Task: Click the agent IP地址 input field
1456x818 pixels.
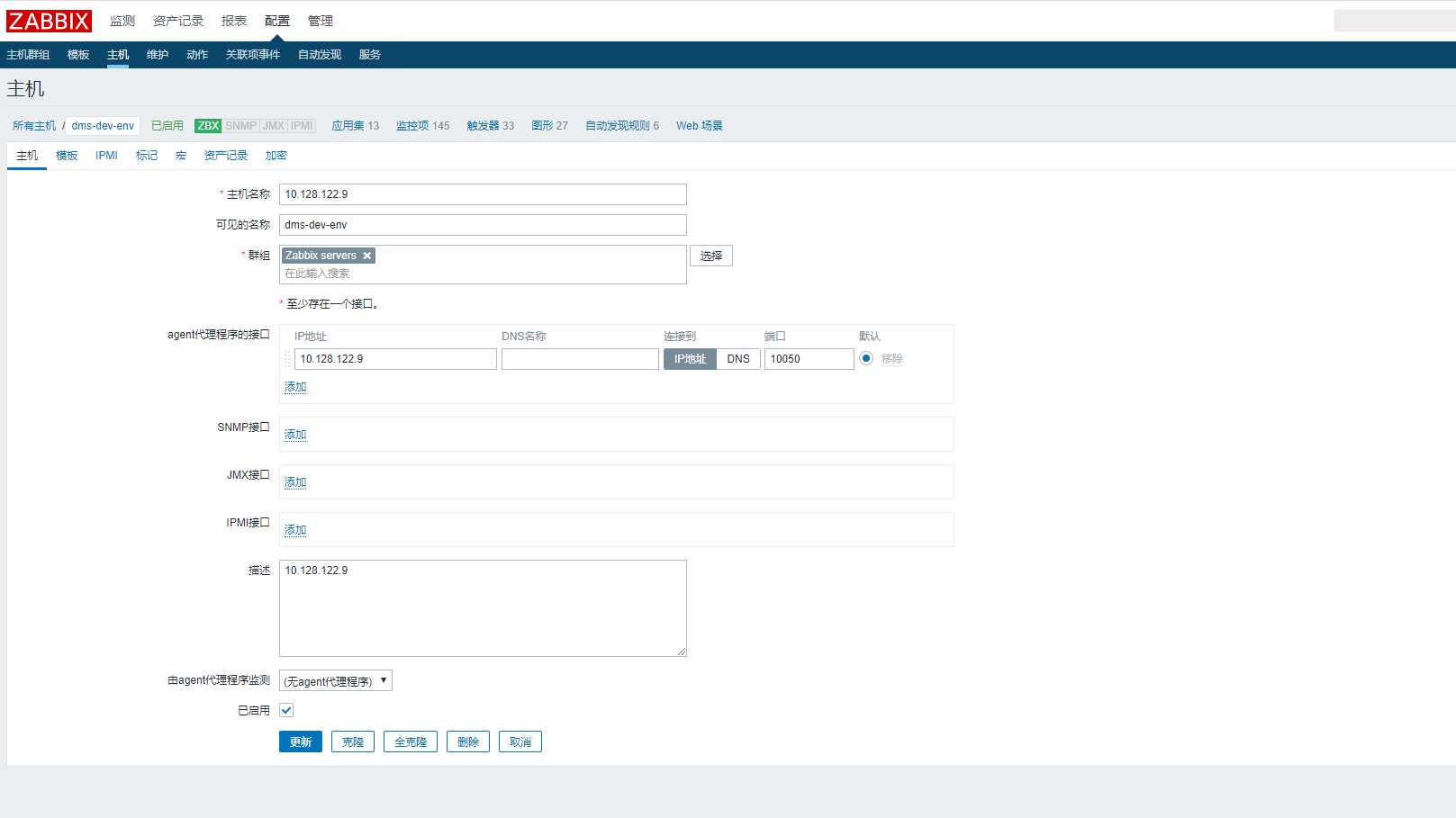Action: 395,359
